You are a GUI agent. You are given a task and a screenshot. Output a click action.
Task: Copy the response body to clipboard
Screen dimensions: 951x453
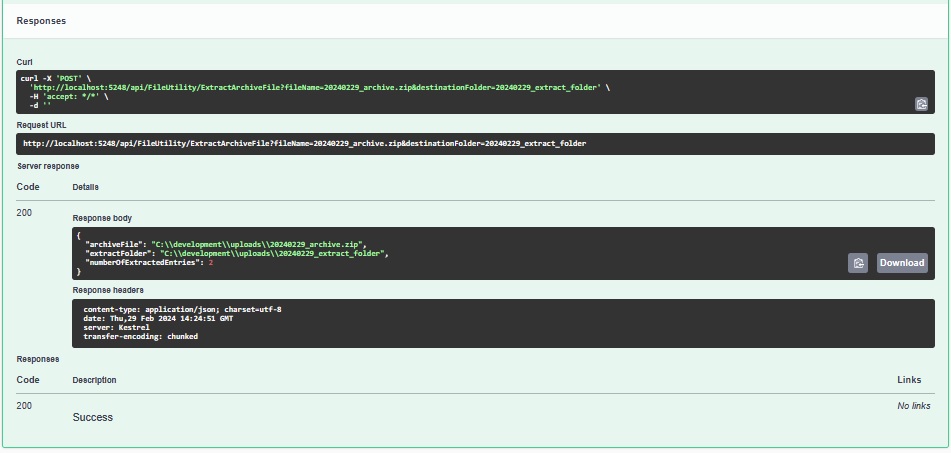tap(857, 263)
